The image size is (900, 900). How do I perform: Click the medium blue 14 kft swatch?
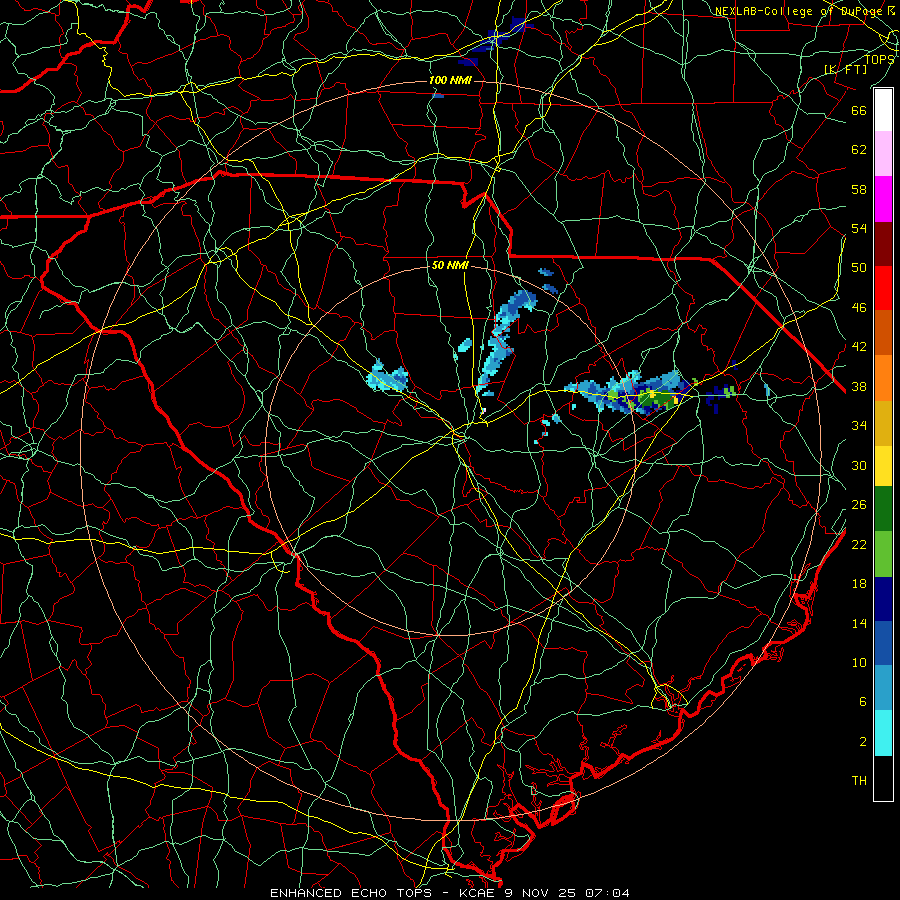[883, 643]
